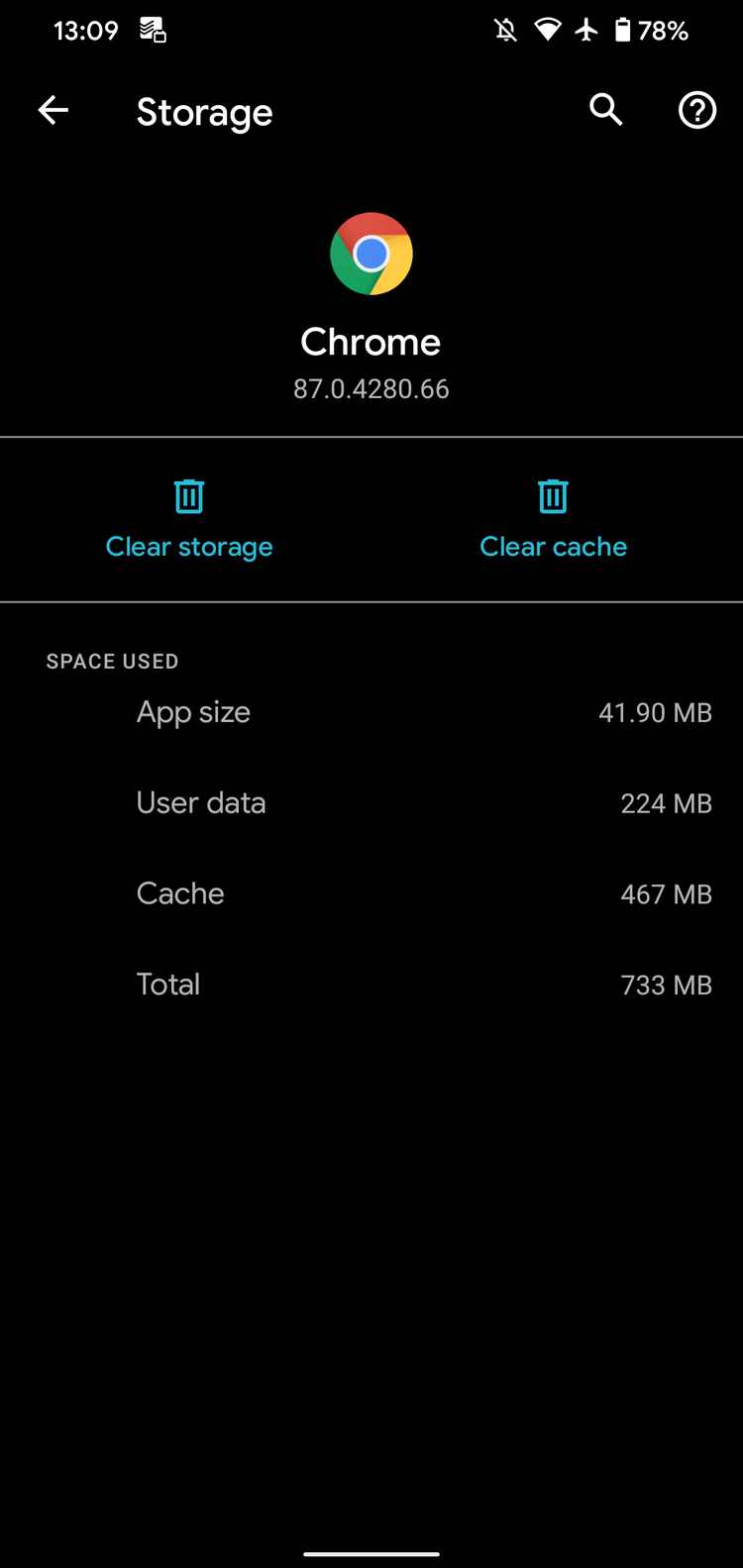
Task: Tap the back arrow to leave Storage
Action: coord(53,110)
